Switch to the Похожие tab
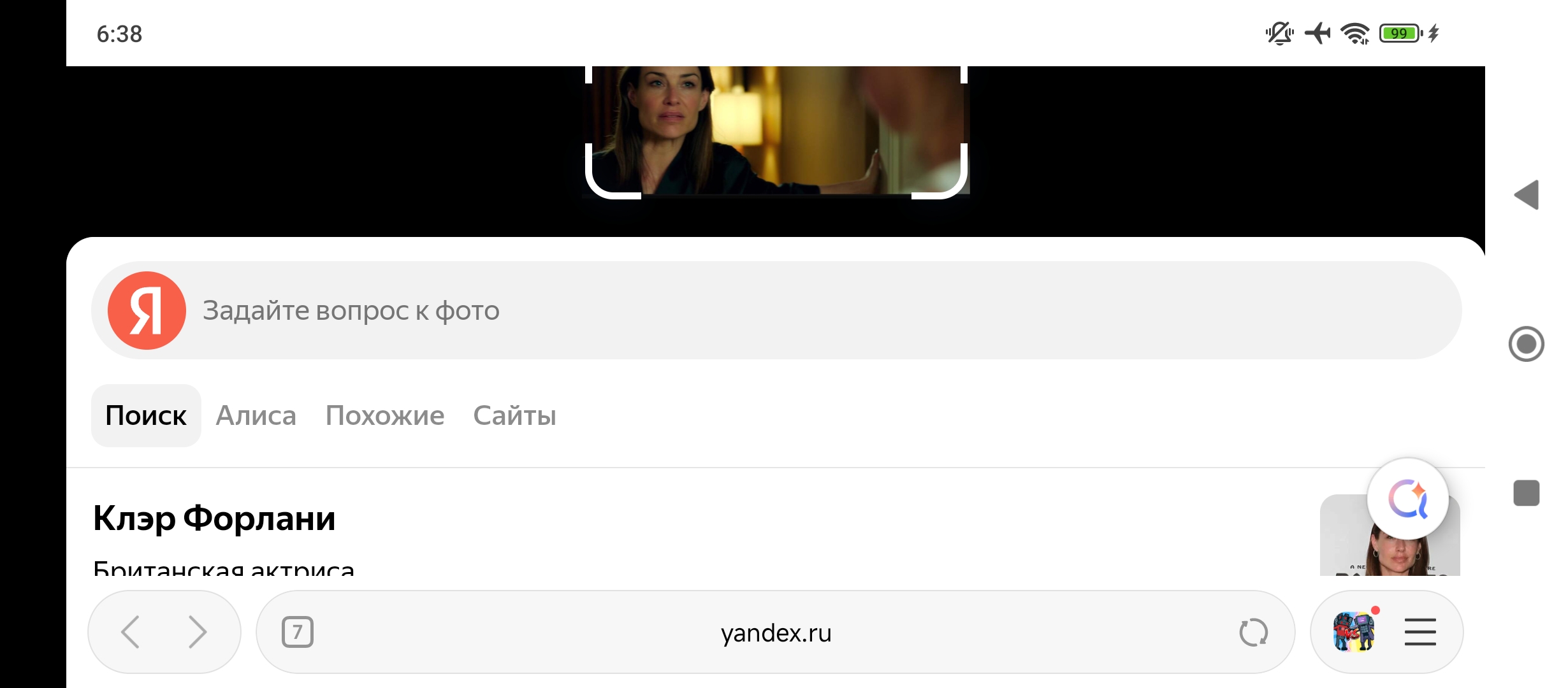1568x688 pixels. (385, 415)
